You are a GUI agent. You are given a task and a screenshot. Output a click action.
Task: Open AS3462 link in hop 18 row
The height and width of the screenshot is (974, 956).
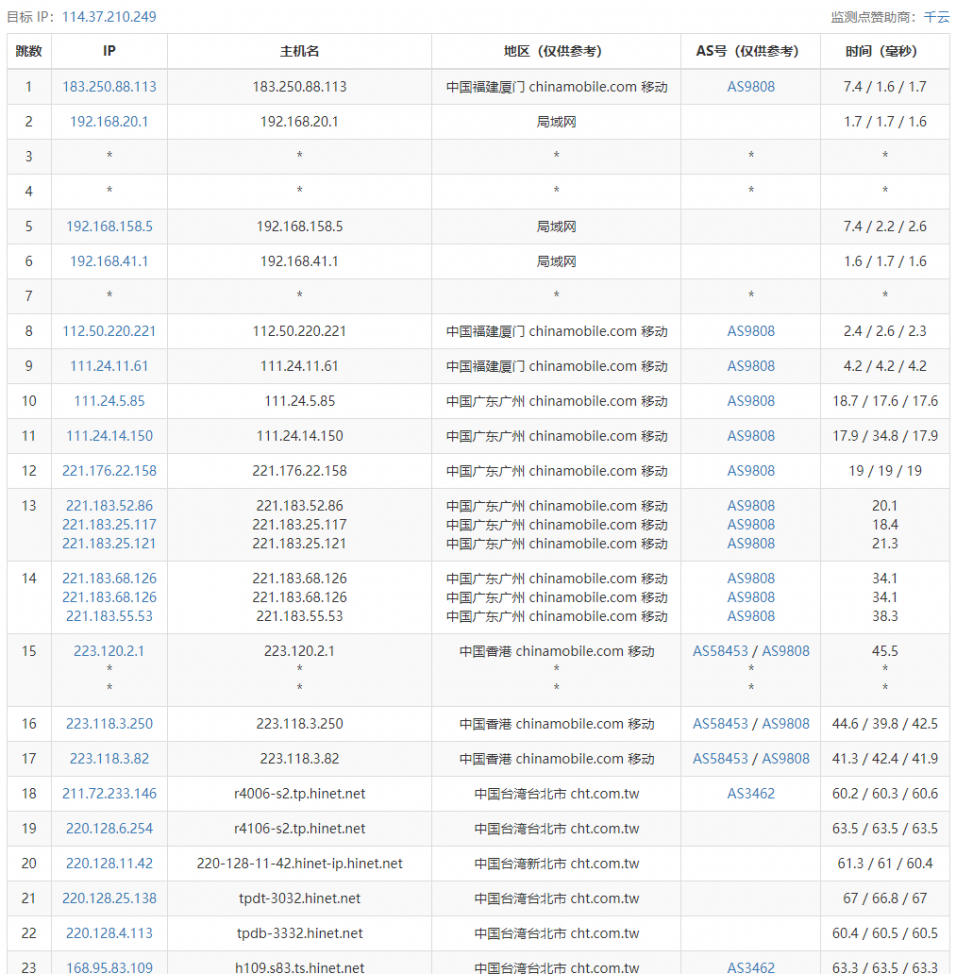click(750, 794)
